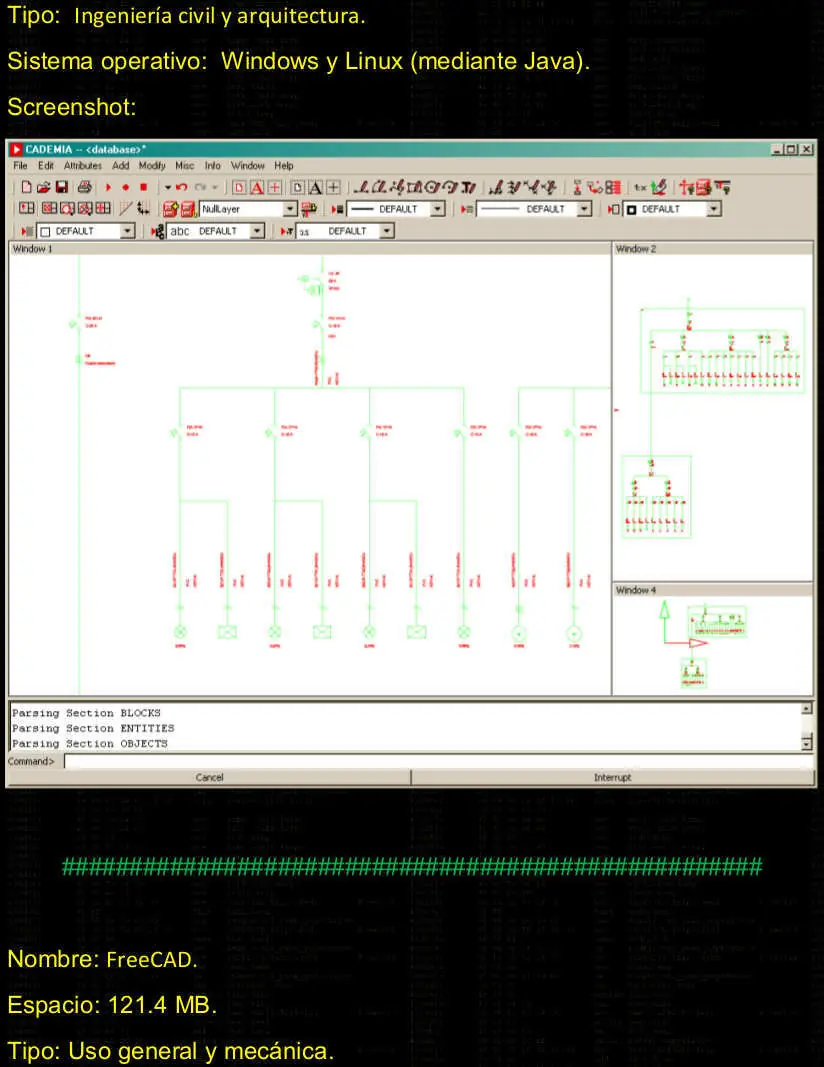The image size is (824, 1067).
Task: Click the text style tree icon before abc
Action: click(x=158, y=231)
